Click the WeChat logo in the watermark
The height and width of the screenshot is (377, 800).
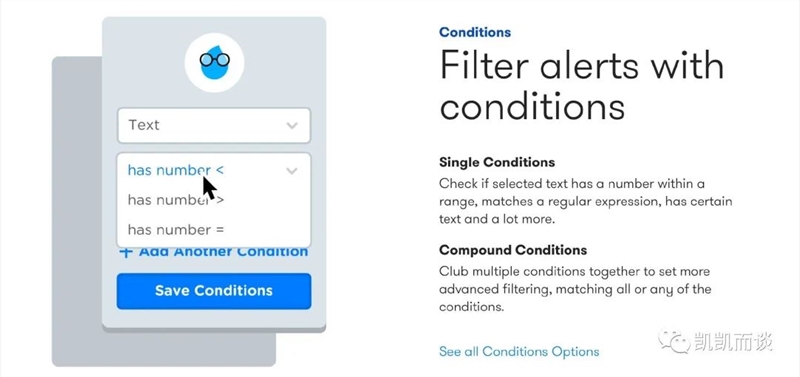click(x=673, y=341)
